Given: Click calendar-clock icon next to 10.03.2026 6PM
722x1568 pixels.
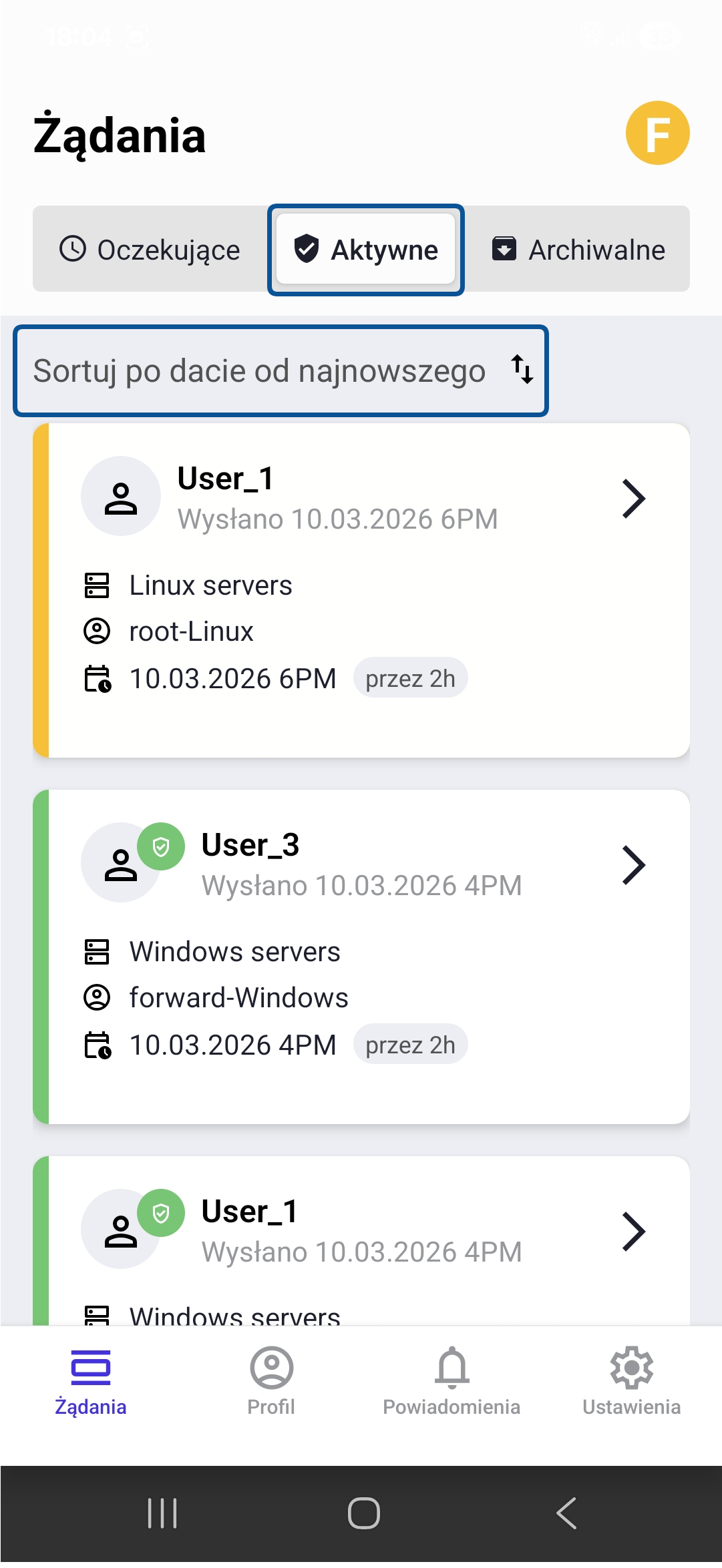Looking at the screenshot, I should [98, 679].
